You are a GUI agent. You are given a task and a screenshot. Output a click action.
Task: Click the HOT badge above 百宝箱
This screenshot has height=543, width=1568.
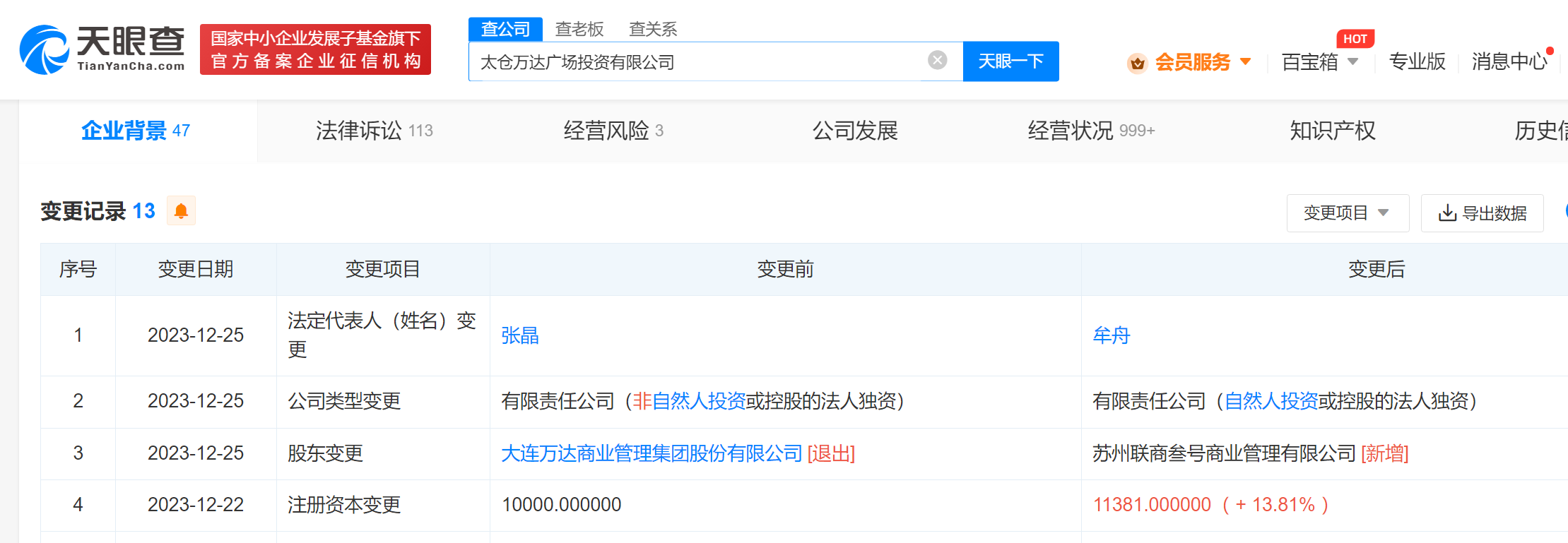[1355, 39]
